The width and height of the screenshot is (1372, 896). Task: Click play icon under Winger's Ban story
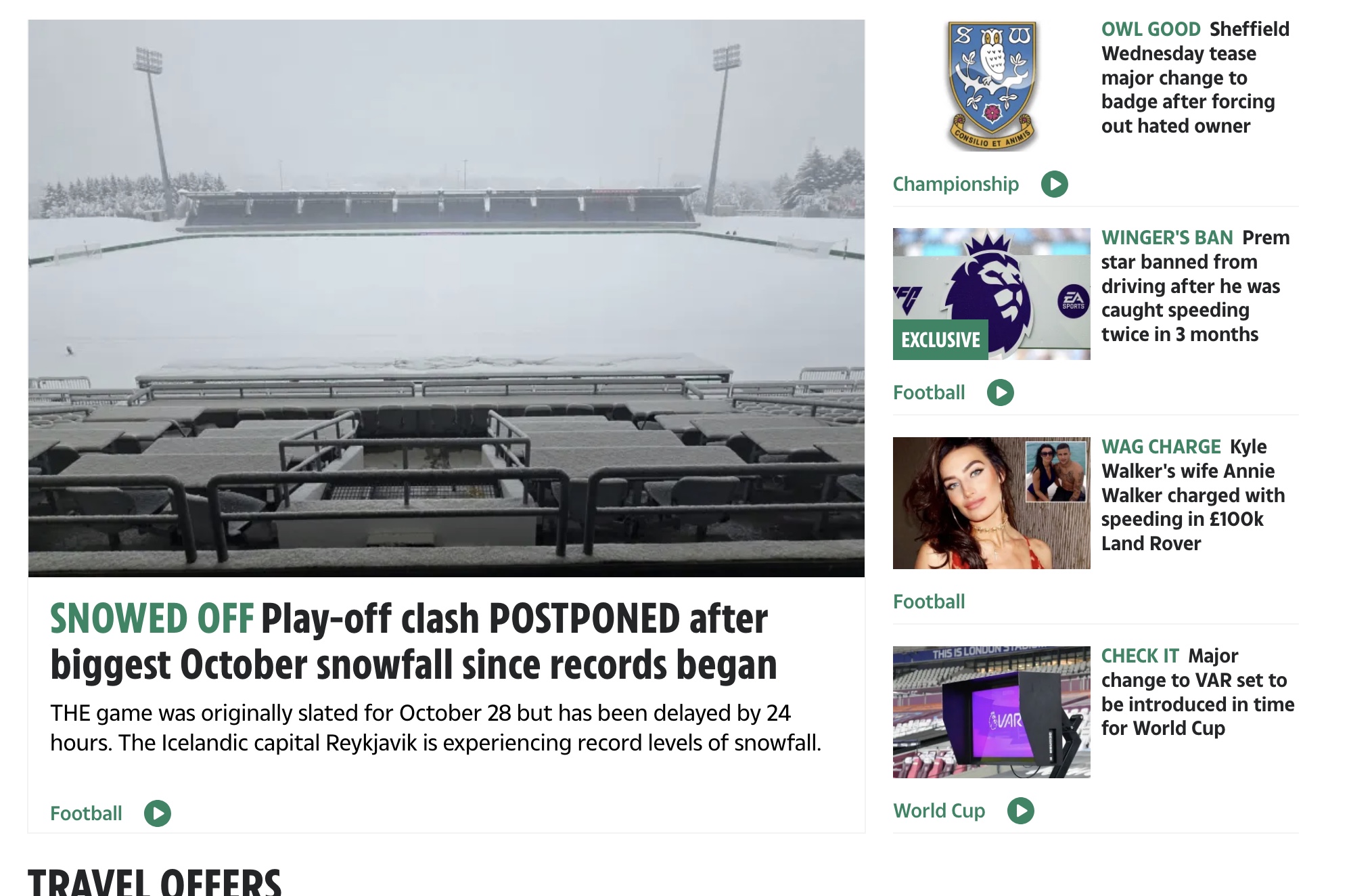click(x=1000, y=393)
